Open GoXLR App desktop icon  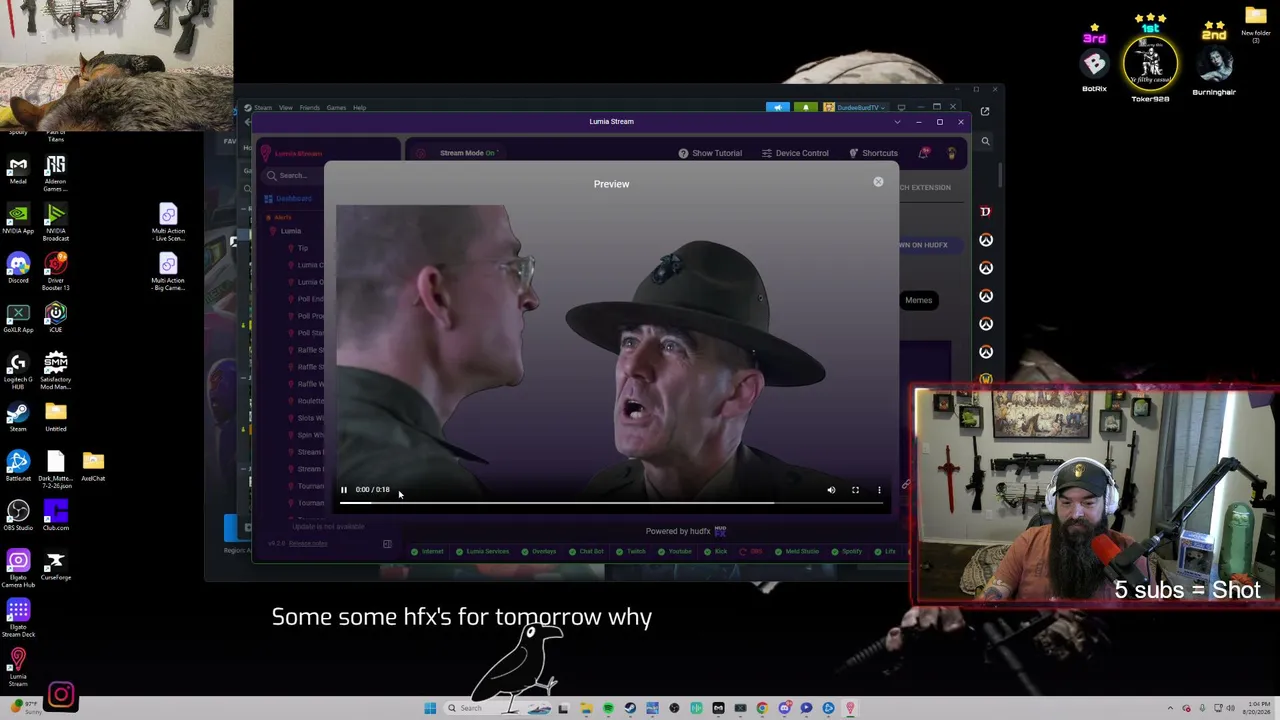click(18, 317)
